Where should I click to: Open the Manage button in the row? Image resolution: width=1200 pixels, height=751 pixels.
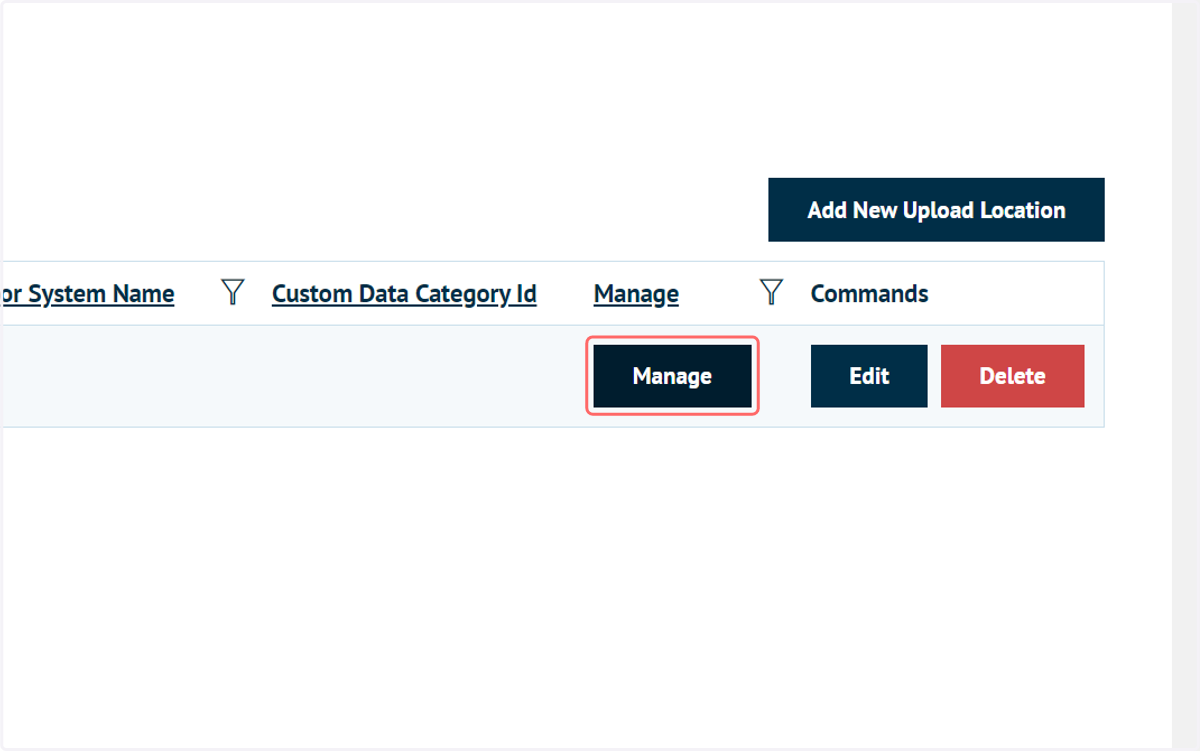(672, 376)
